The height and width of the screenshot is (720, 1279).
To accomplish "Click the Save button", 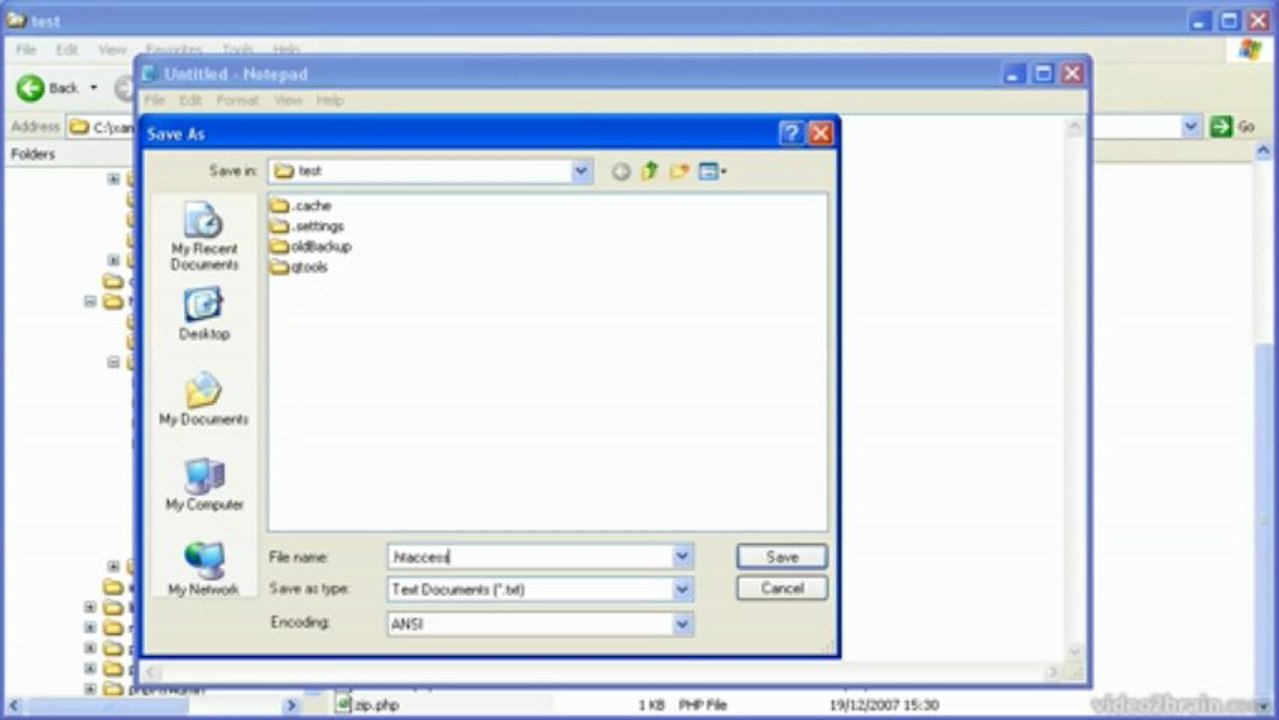I will click(782, 557).
